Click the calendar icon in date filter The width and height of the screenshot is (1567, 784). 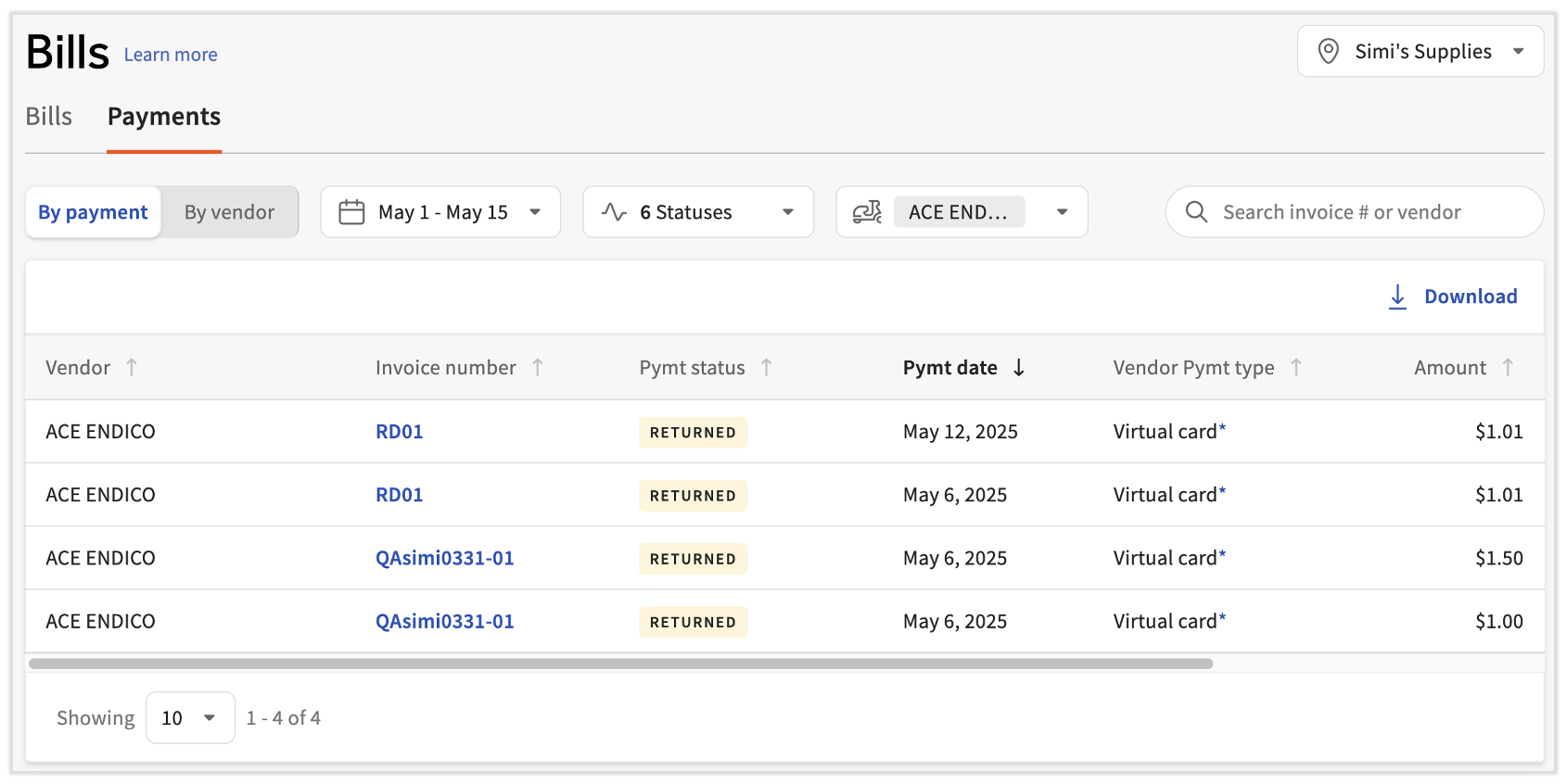pyautogui.click(x=351, y=212)
